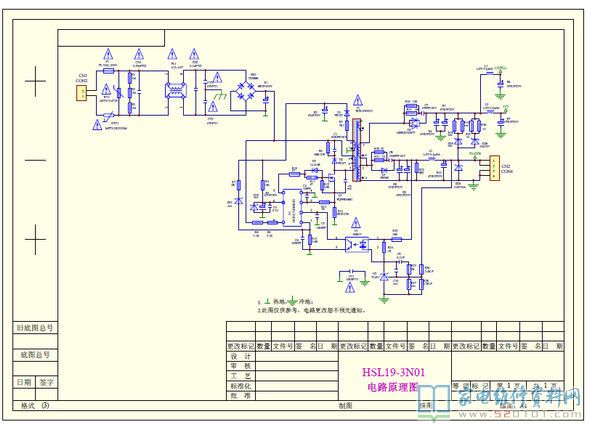
Task: Select the main switching transformer symbol
Action: [x=356, y=150]
